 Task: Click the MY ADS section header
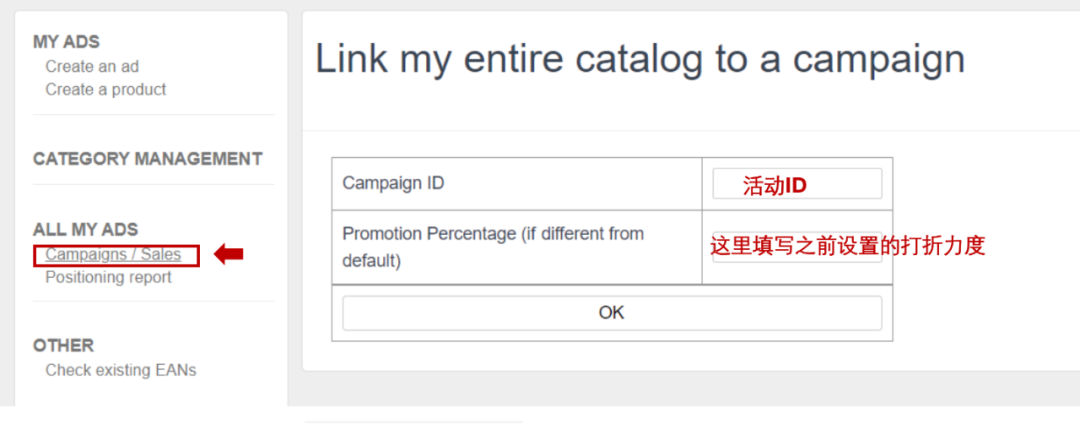[x=66, y=42]
